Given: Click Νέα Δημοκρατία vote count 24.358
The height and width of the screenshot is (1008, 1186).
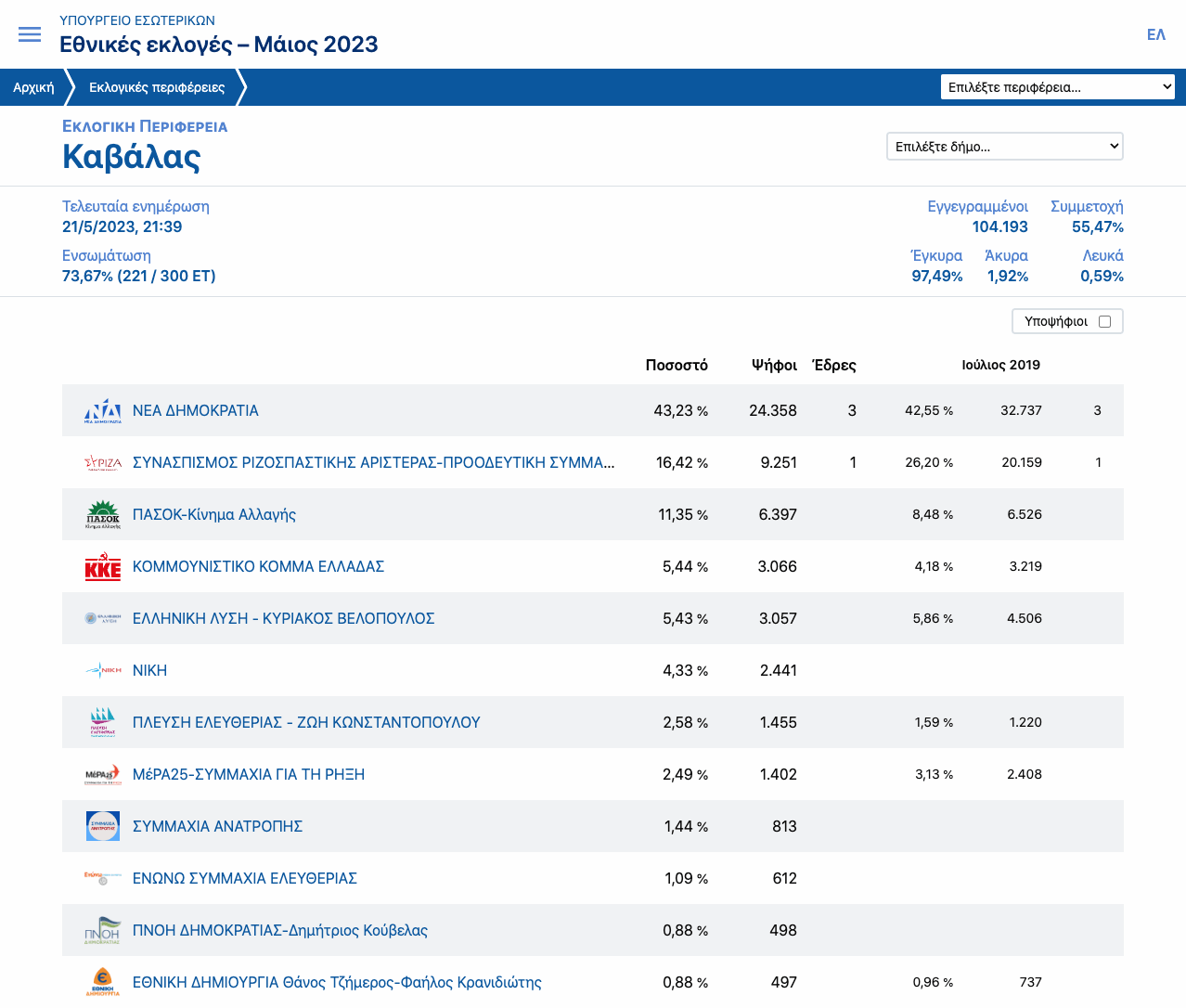Looking at the screenshot, I should pos(773,410).
